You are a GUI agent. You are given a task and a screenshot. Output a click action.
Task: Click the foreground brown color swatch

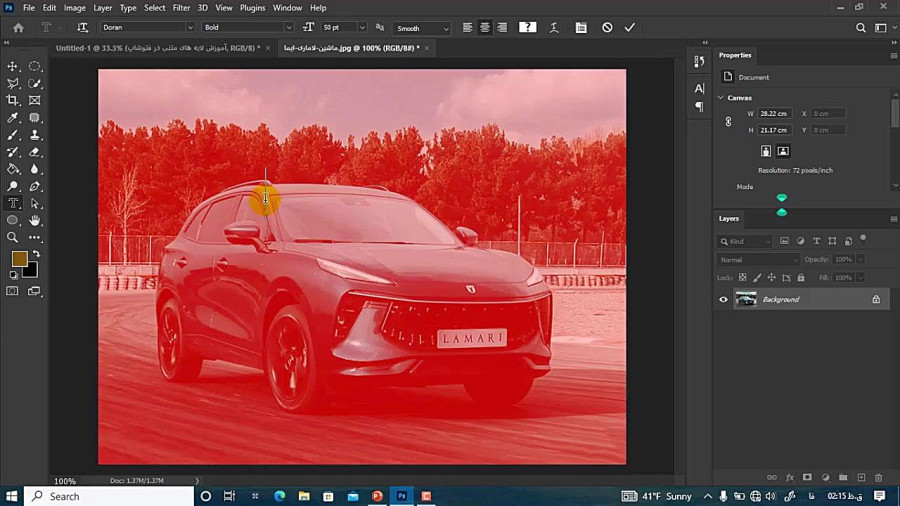[18, 258]
